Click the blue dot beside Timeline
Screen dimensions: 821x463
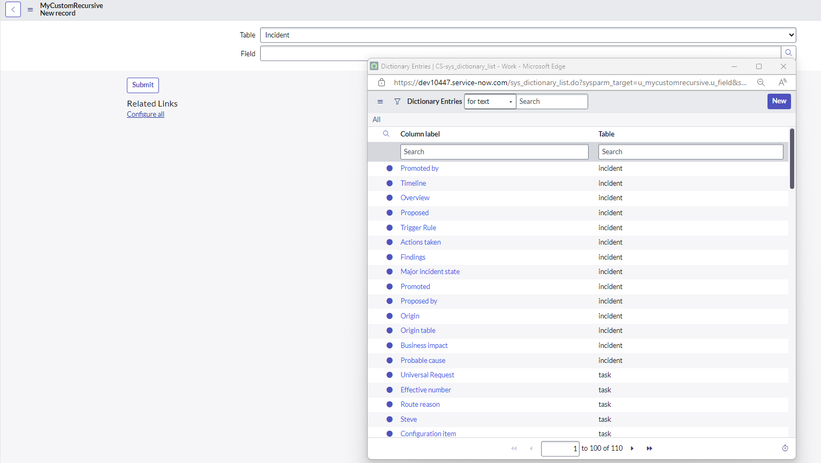389,183
